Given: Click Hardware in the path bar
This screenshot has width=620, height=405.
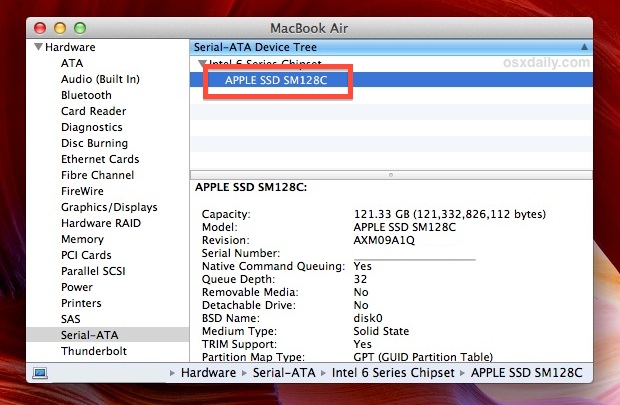Looking at the screenshot, I should click(208, 373).
